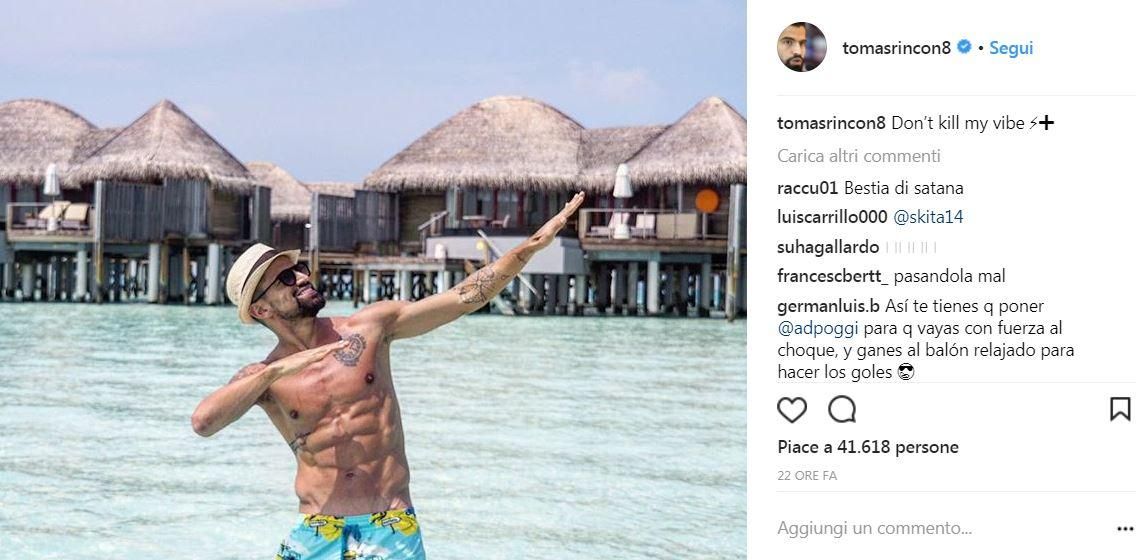Visit commenter raccu01's profile
1140x560 pixels.
[807, 188]
